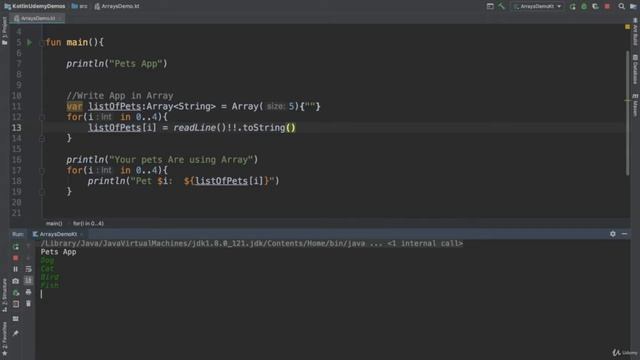Click the "Pets App" string on line 7
Screen dimensions: 640x360
tap(136, 64)
